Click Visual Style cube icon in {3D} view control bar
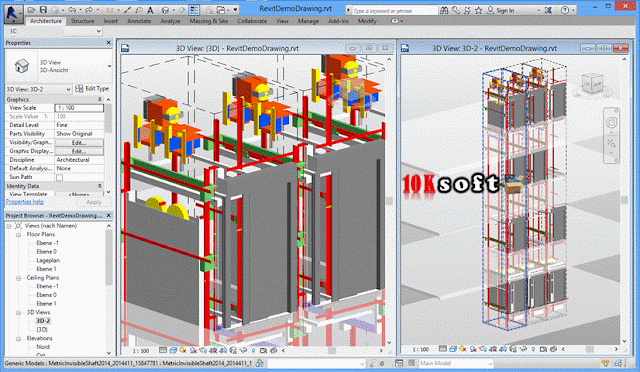The image size is (640, 372). [x=173, y=350]
